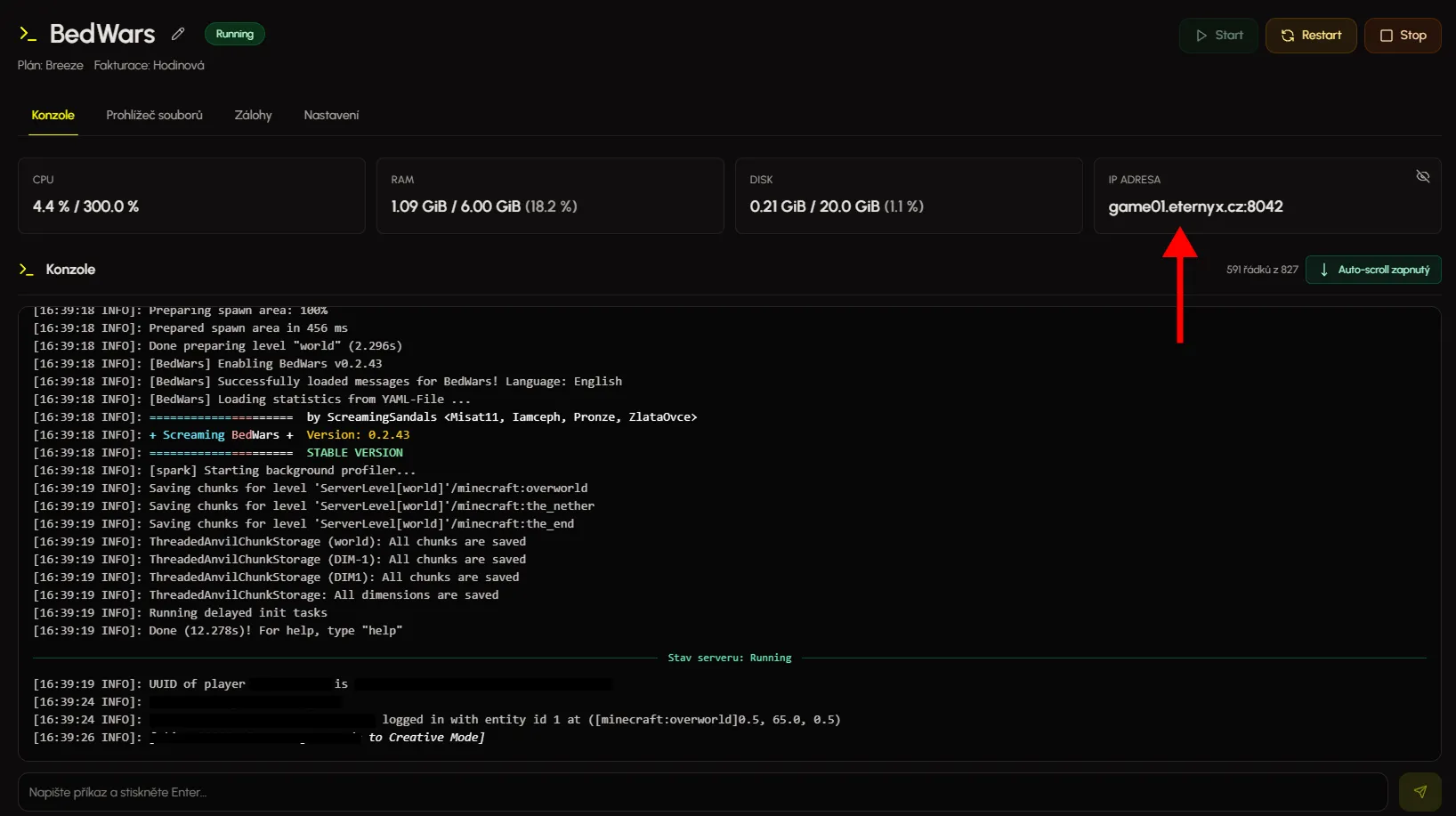Screen dimensions: 1456x816
Task: Click log line ending 'minecraft:the_nether'
Action: 314,506
